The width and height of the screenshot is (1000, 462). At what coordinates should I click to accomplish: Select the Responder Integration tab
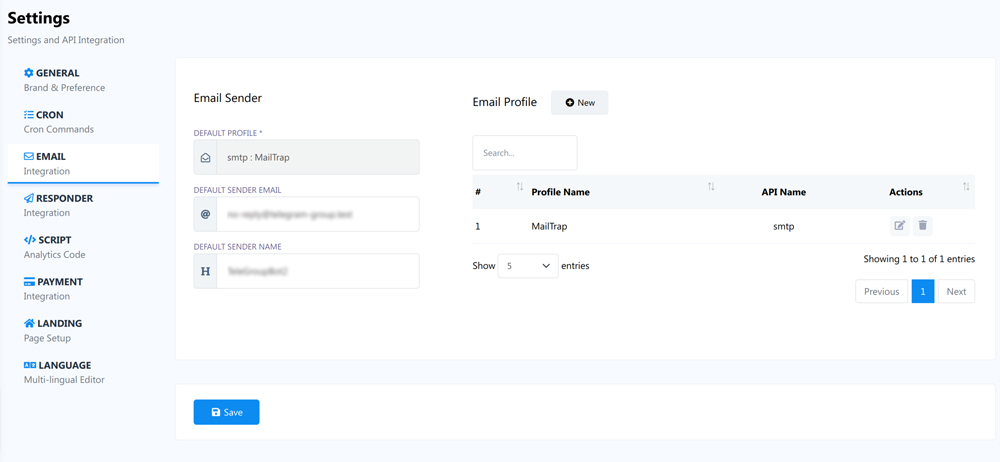58,205
